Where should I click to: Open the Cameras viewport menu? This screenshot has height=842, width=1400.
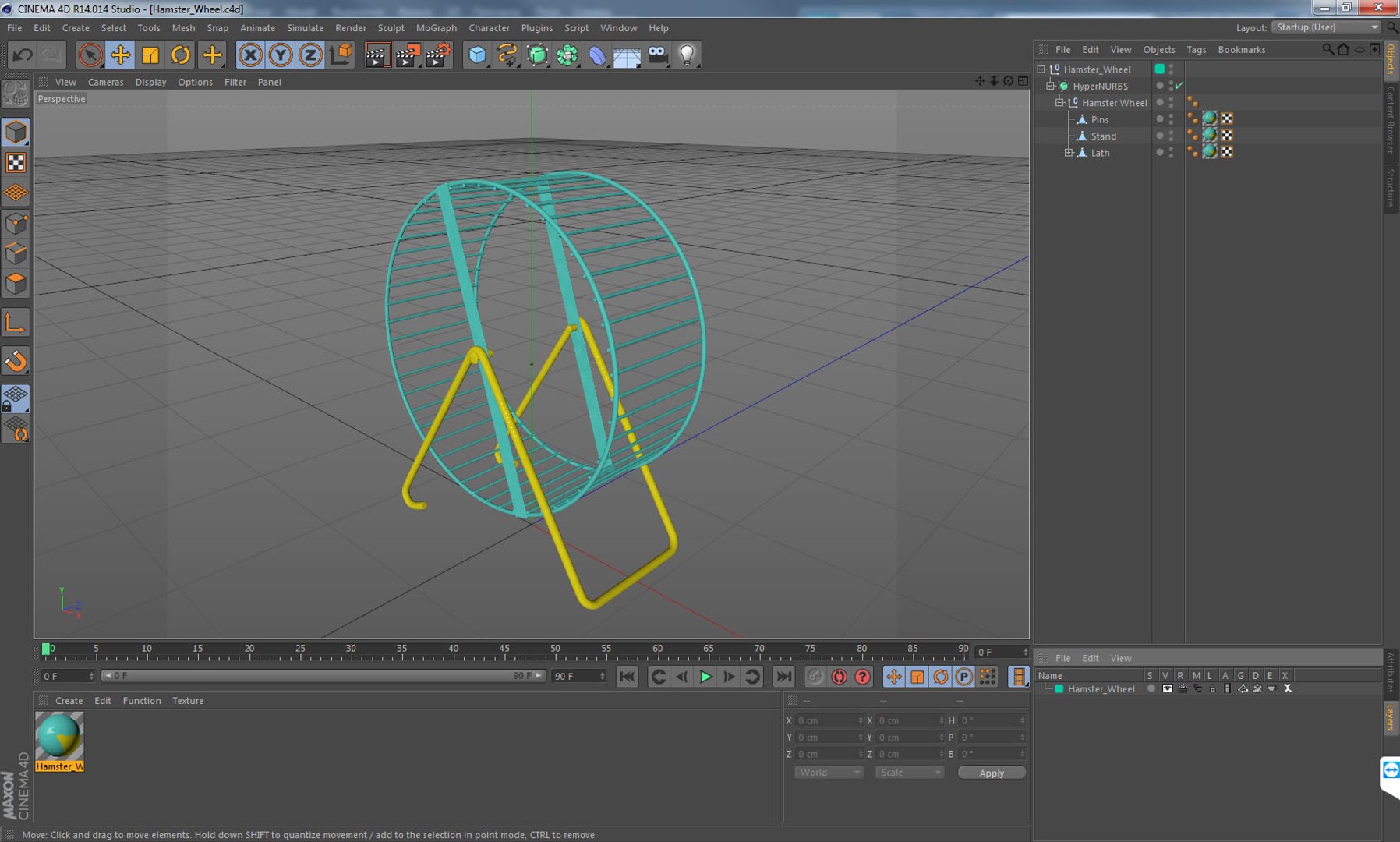point(105,82)
